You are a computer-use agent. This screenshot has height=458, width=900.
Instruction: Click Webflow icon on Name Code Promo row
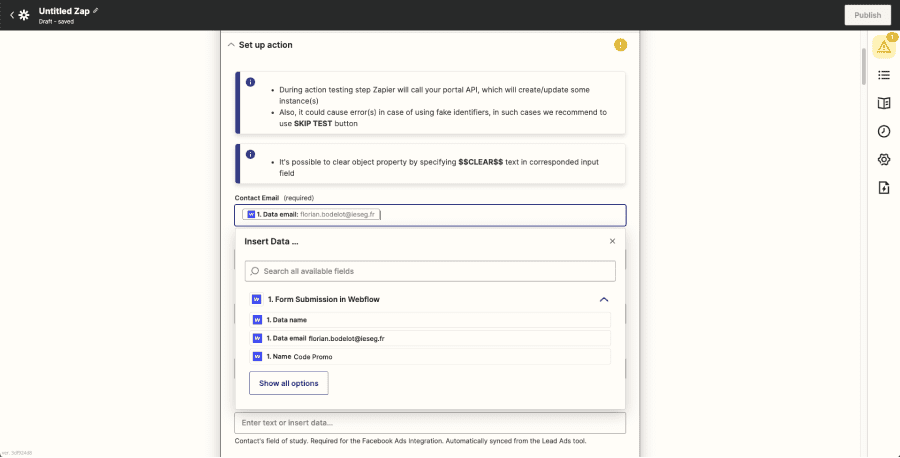click(x=257, y=356)
